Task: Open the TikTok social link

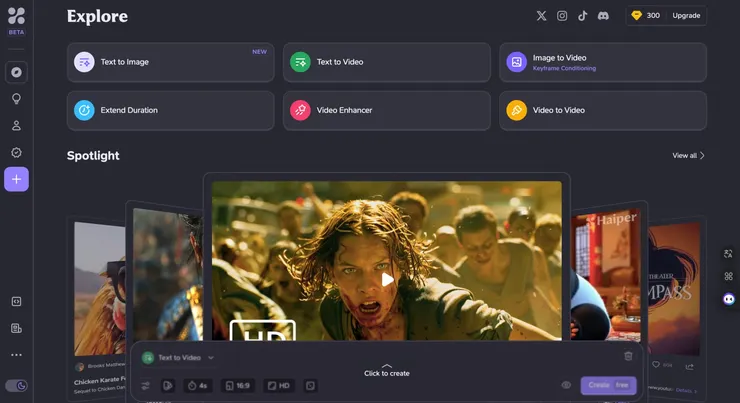Action: point(582,16)
